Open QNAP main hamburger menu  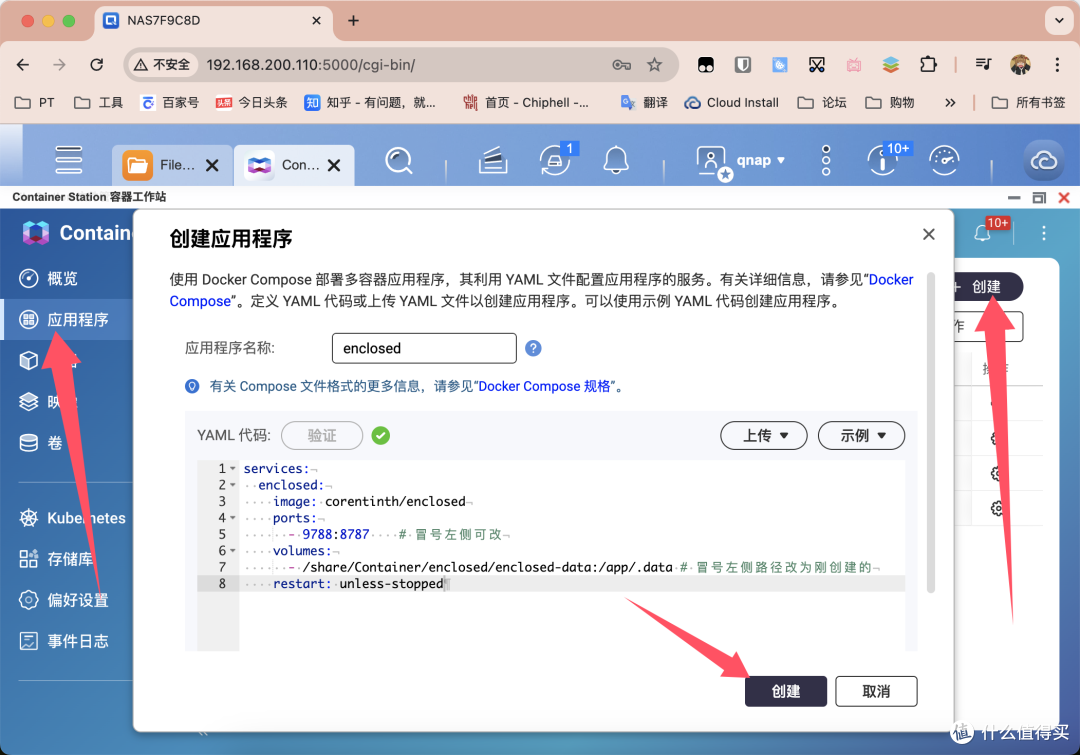[69, 160]
